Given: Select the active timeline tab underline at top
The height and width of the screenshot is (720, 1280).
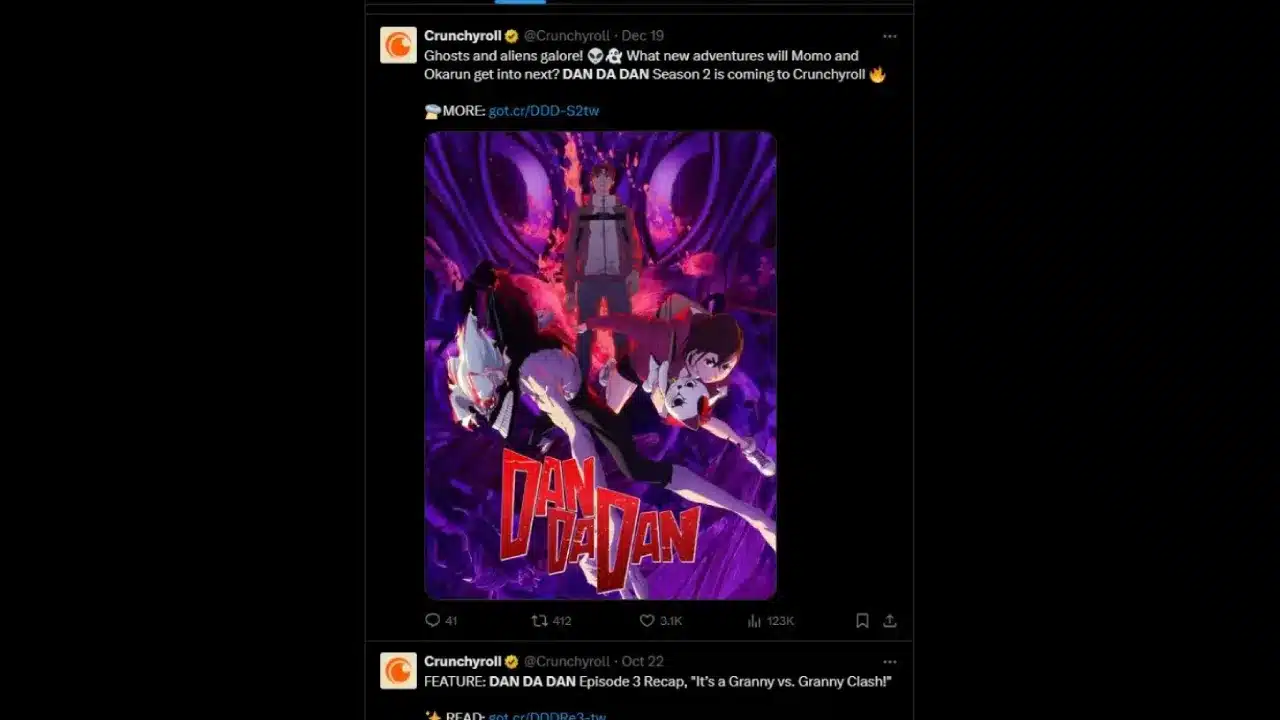Looking at the screenshot, I should tap(520, 2).
